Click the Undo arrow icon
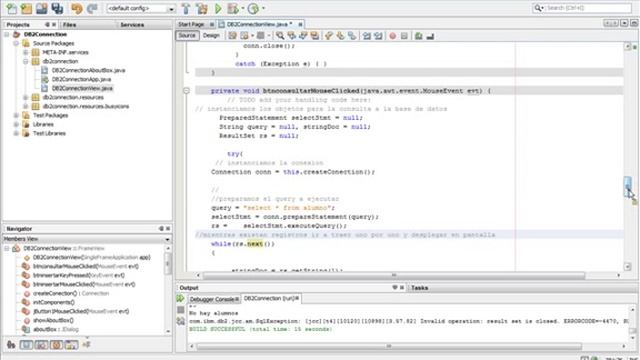 coord(76,8)
